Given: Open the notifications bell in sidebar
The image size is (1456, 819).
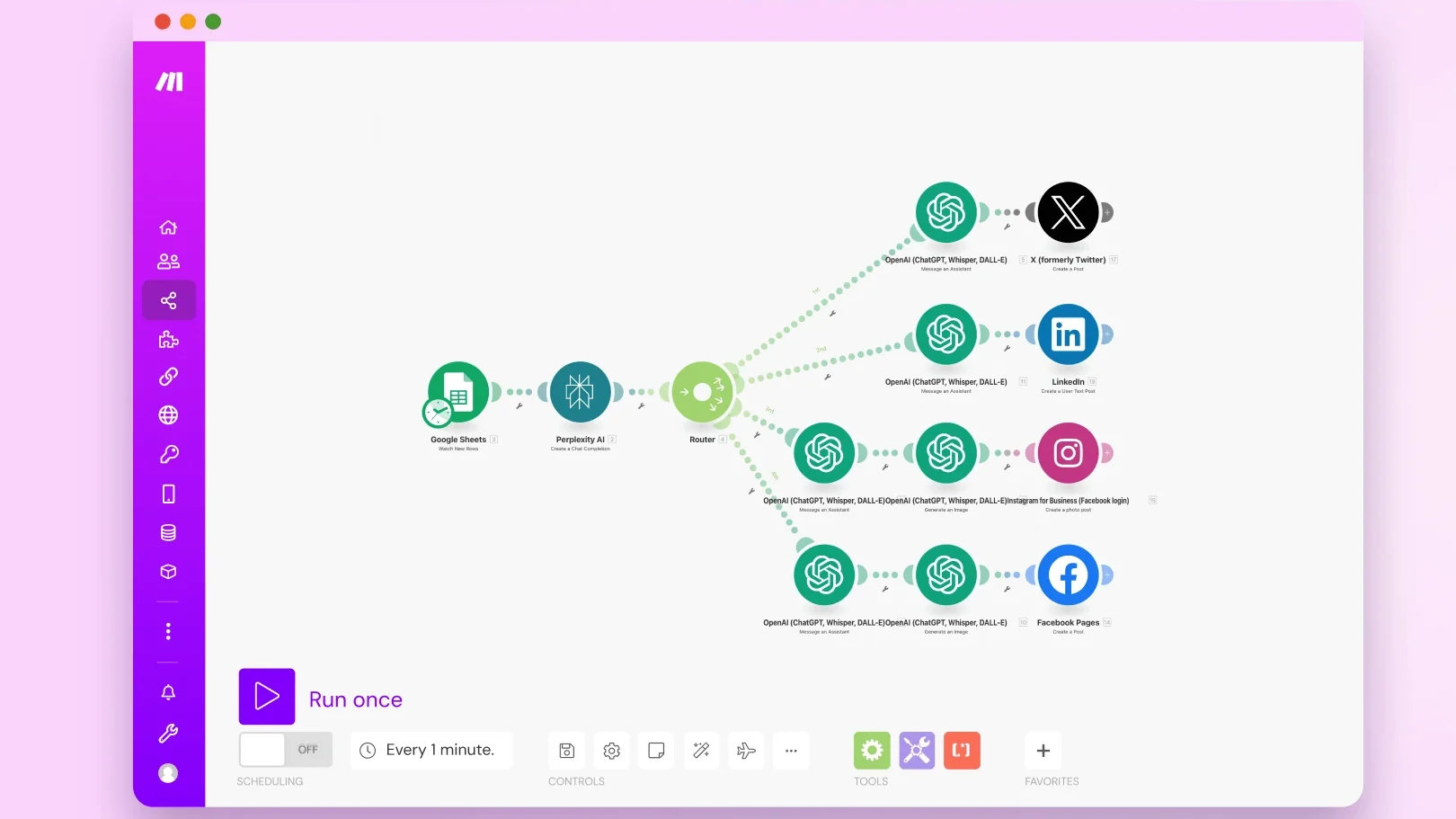Looking at the screenshot, I should coord(168,692).
